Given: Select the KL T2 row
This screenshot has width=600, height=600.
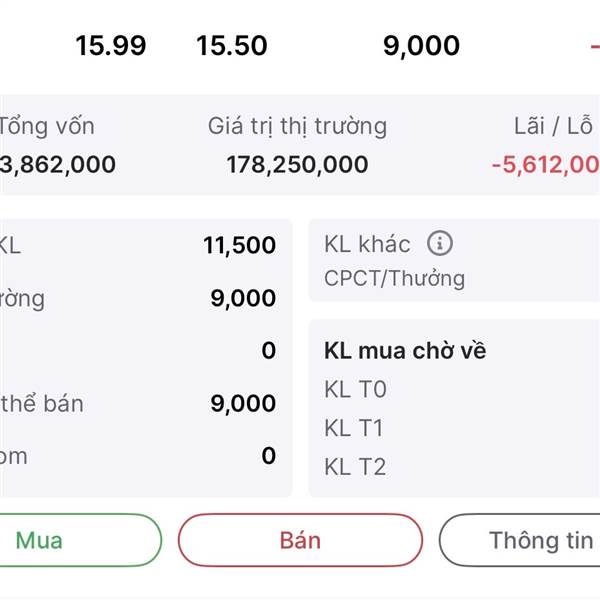Looking at the screenshot, I should [x=355, y=466].
